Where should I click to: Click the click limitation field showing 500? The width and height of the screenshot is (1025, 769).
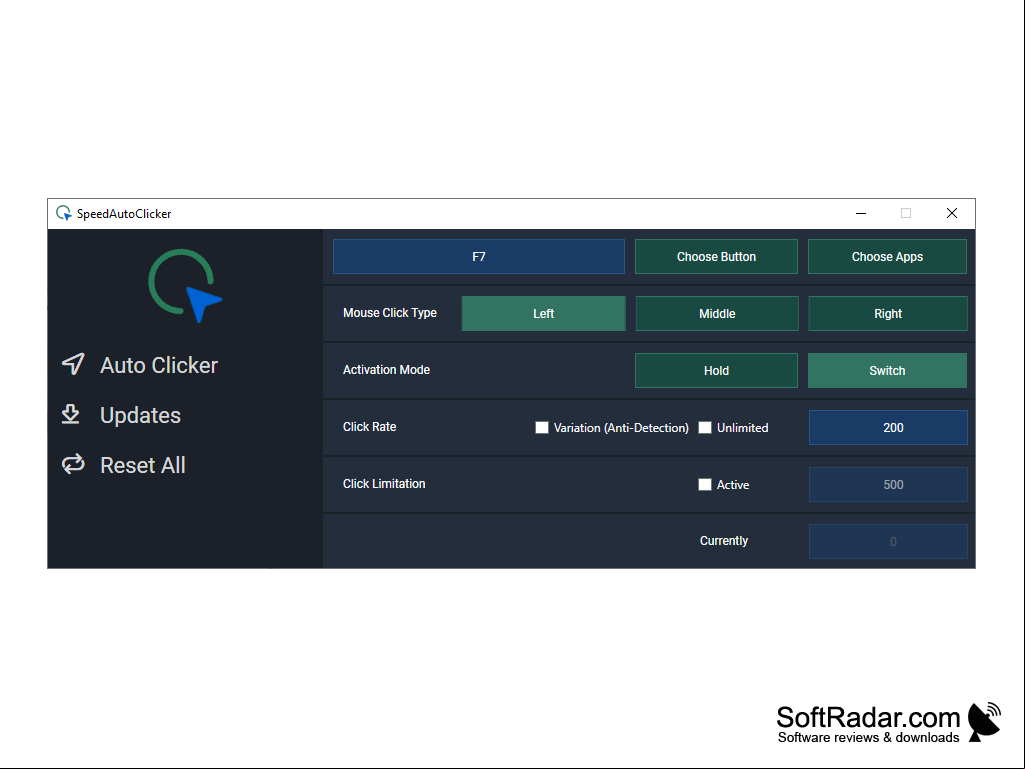pos(888,485)
